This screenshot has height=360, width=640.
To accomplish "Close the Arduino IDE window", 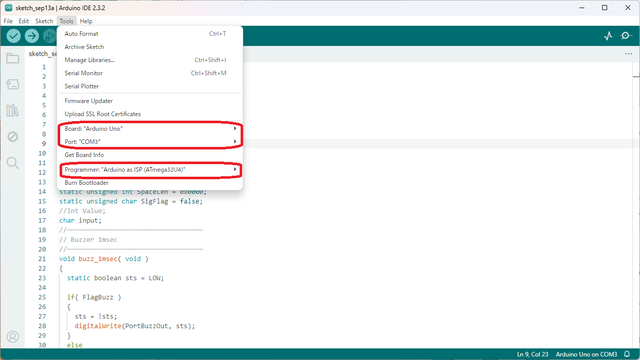I will click(628, 8).
